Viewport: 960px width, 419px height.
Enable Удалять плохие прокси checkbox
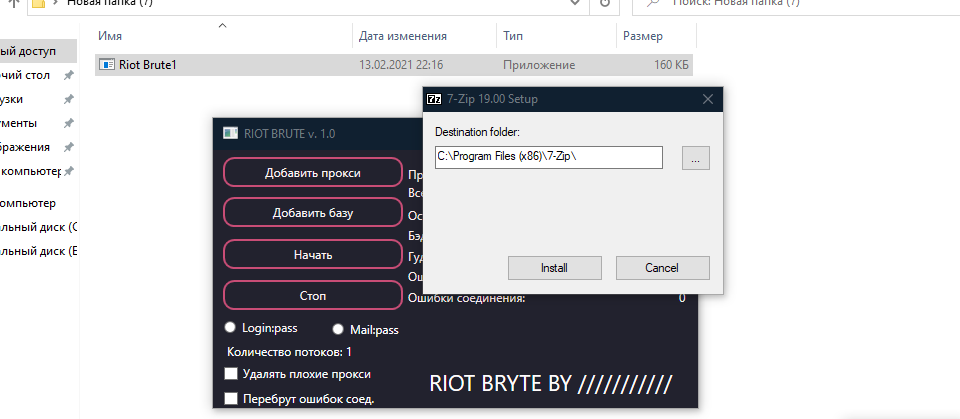[231, 374]
